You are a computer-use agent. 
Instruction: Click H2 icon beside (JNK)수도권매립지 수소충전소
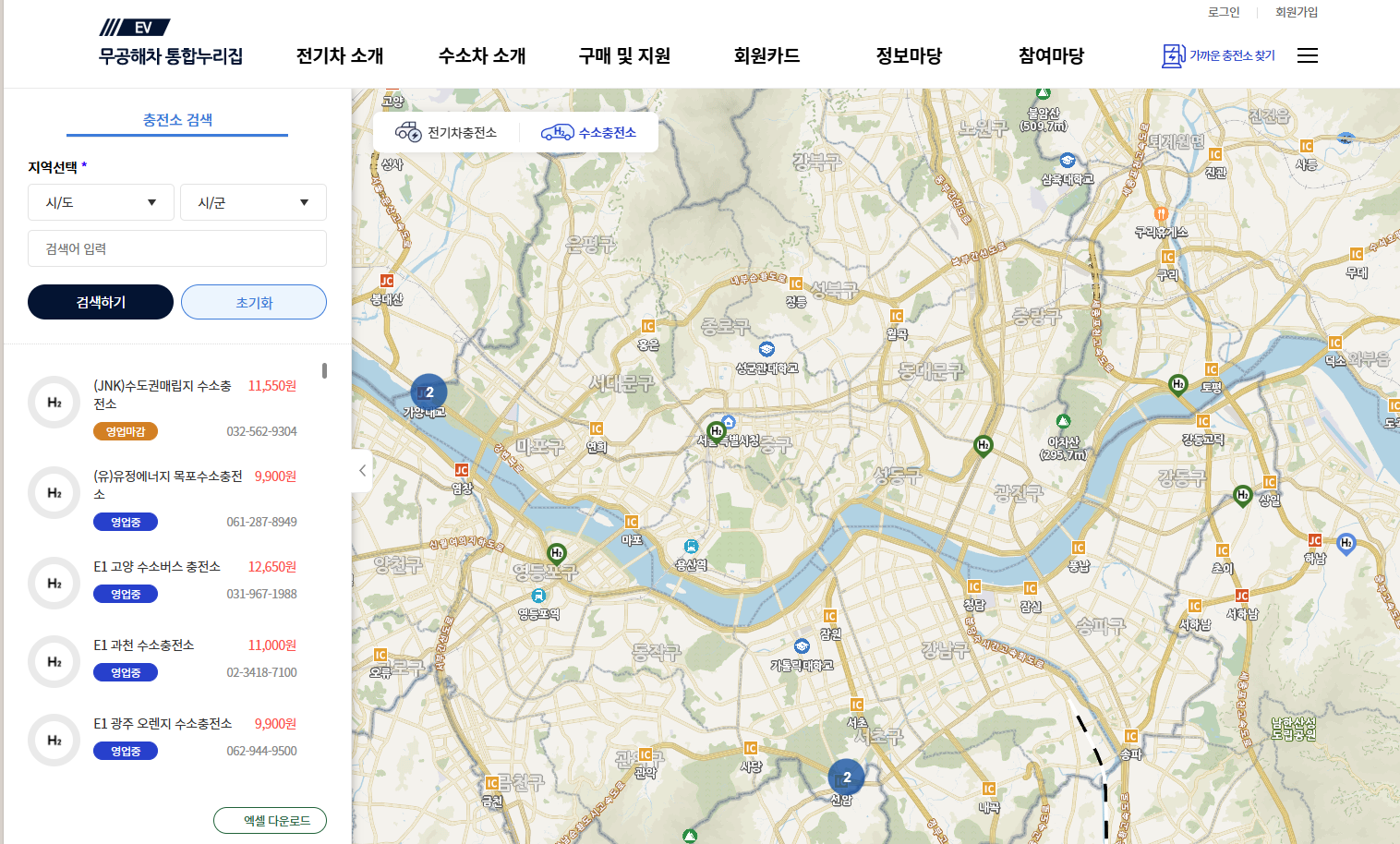(53, 403)
